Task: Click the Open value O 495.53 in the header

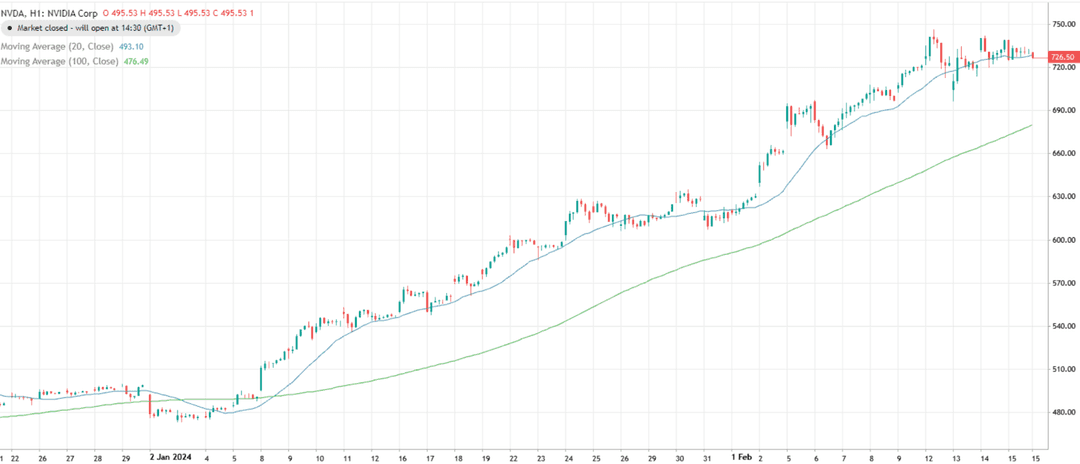Action: [119, 13]
